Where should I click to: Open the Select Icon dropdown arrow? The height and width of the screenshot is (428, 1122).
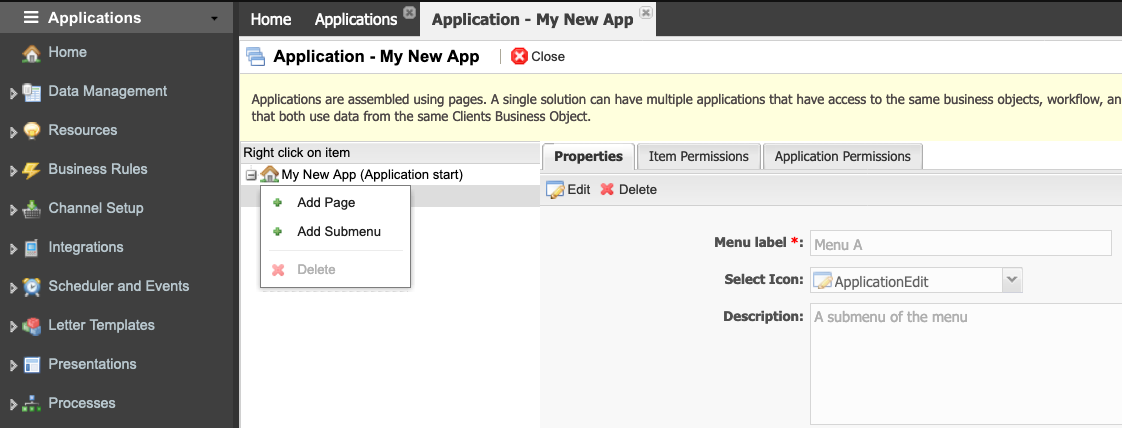click(1012, 281)
